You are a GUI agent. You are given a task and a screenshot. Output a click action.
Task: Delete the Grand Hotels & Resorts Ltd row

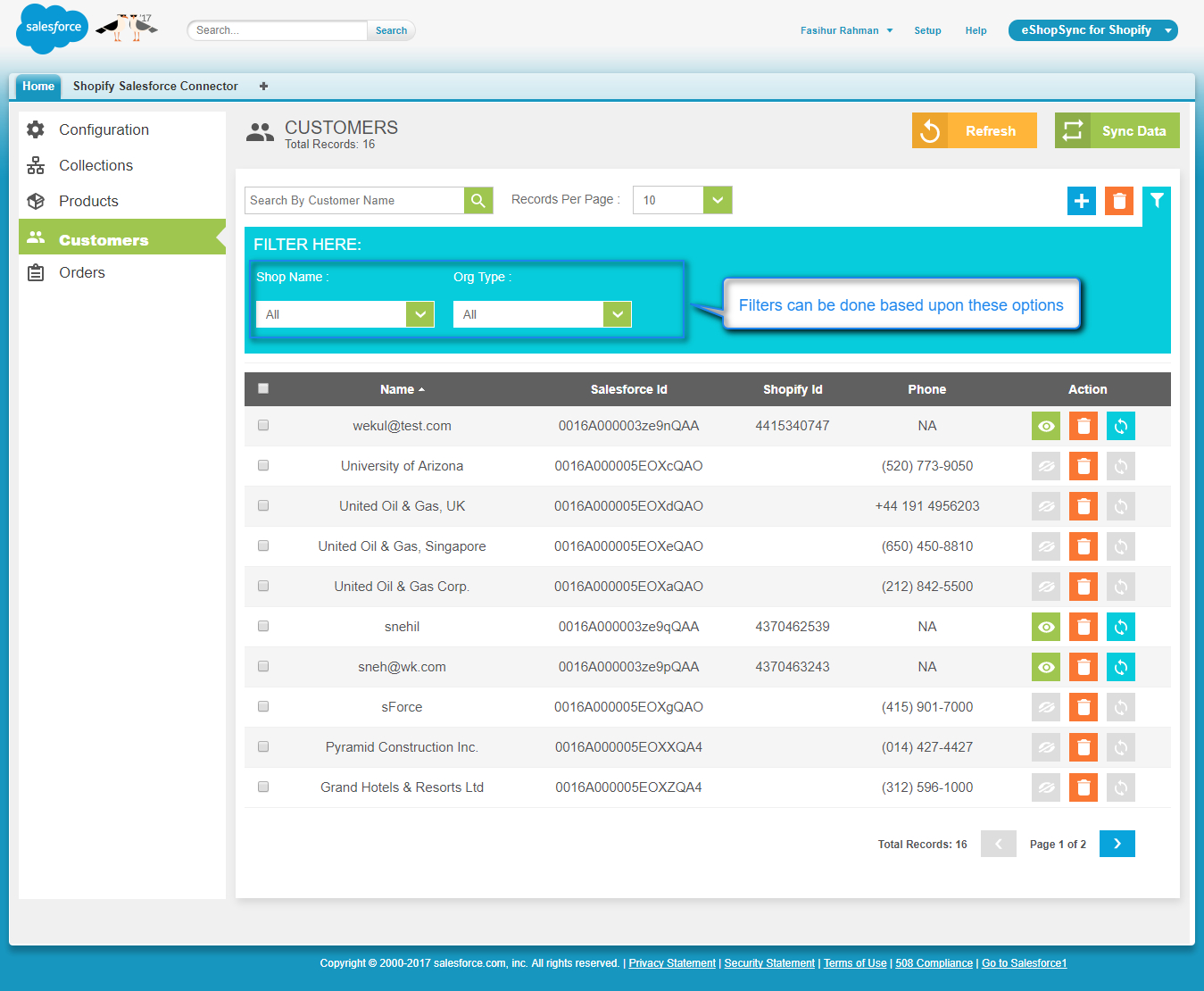point(1084,787)
